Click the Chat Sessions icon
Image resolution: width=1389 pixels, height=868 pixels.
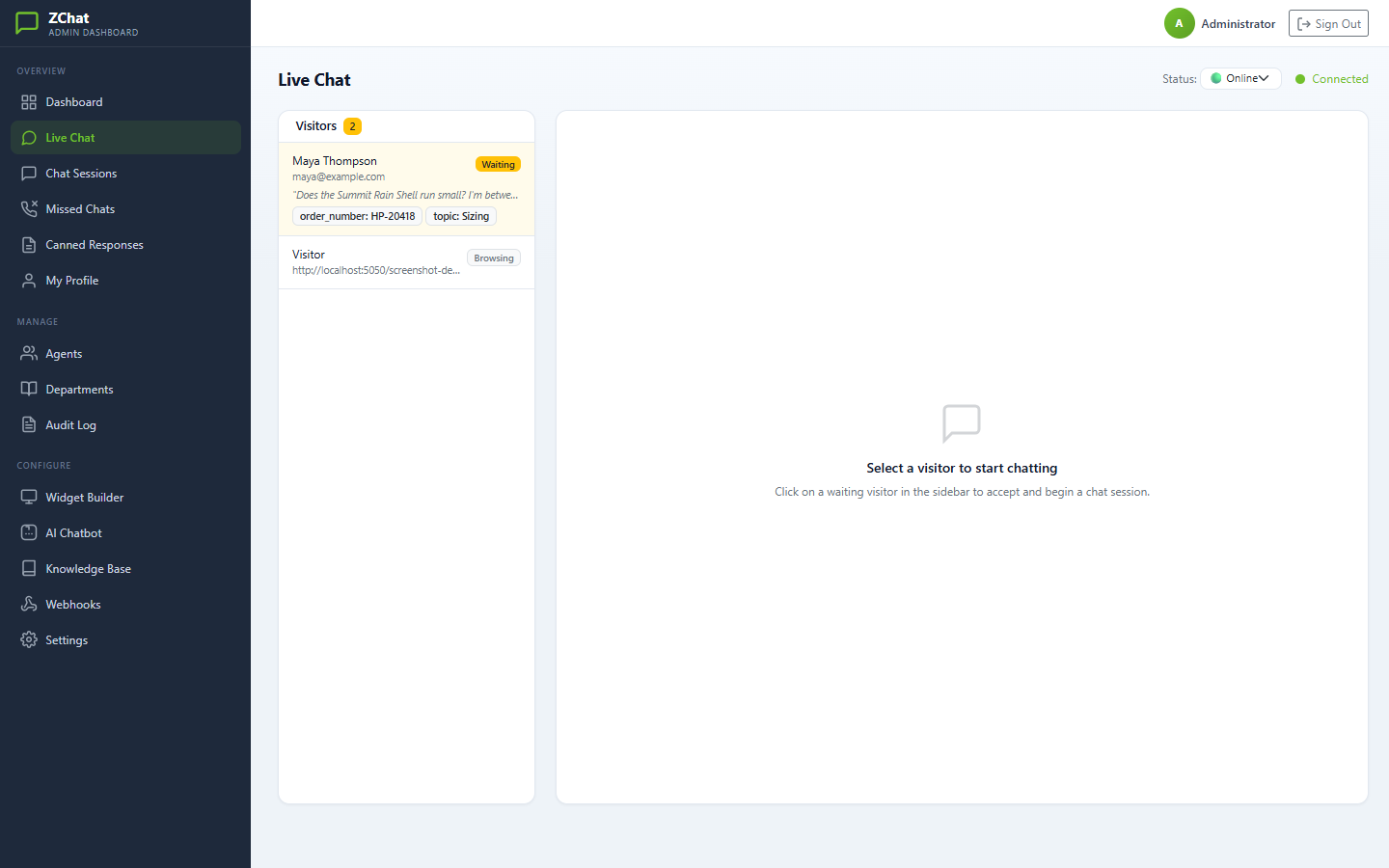[x=29, y=174]
